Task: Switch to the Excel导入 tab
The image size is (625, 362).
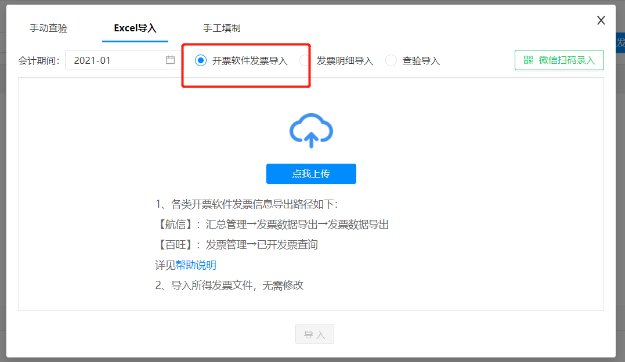Action: [x=135, y=28]
